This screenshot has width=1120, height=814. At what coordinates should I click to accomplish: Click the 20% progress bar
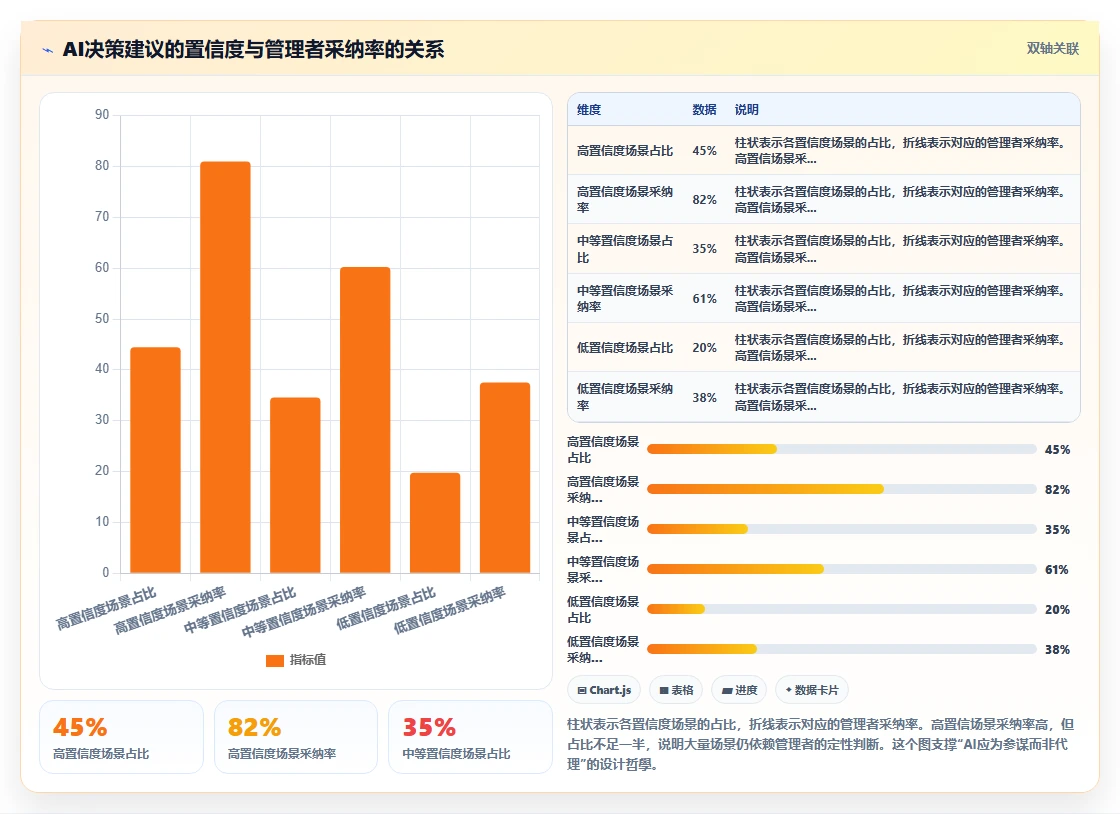(x=841, y=609)
